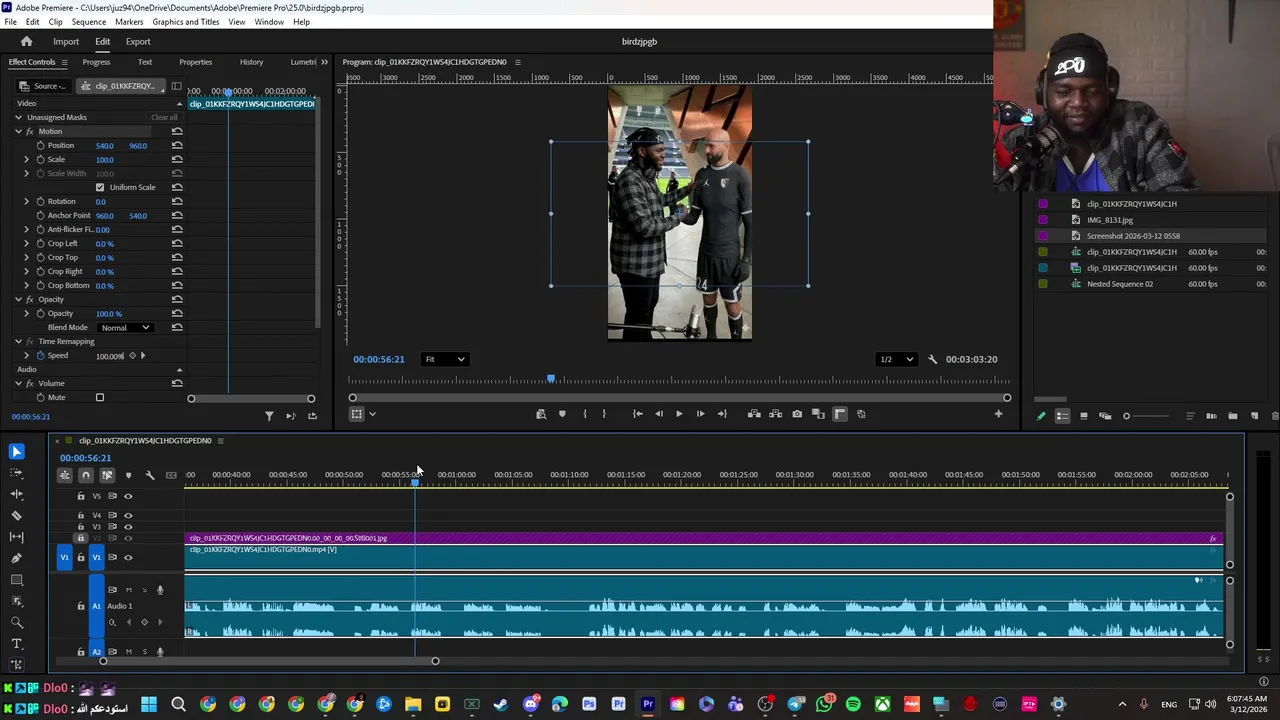Toggle track lock for V4
This screenshot has width=1280, height=720.
(x=81, y=516)
